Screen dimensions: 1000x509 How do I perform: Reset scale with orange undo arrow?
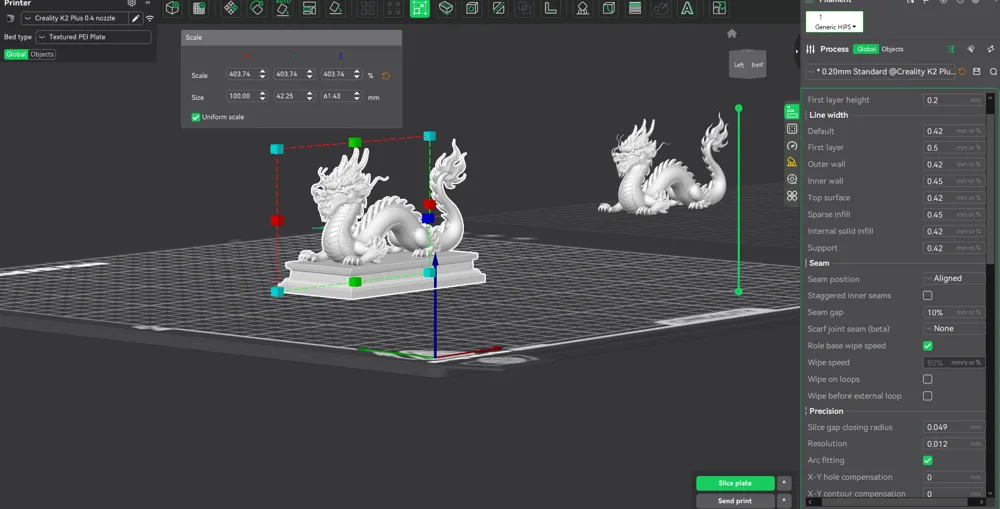click(386, 76)
